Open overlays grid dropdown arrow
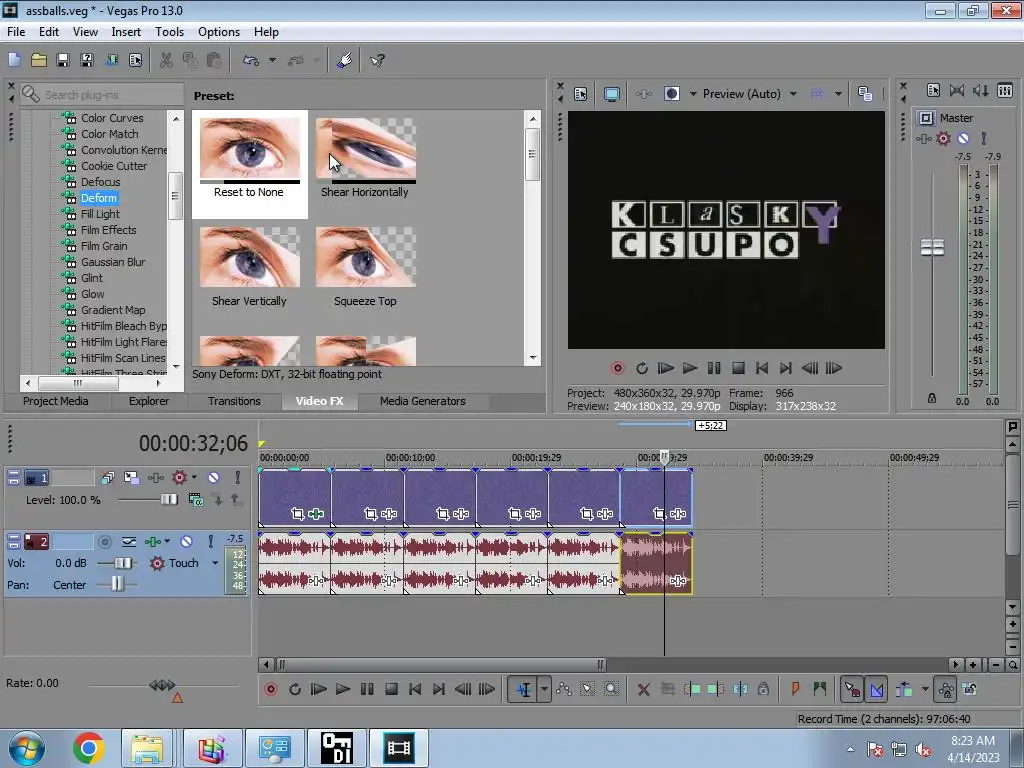This screenshot has width=1024, height=768. (x=838, y=94)
